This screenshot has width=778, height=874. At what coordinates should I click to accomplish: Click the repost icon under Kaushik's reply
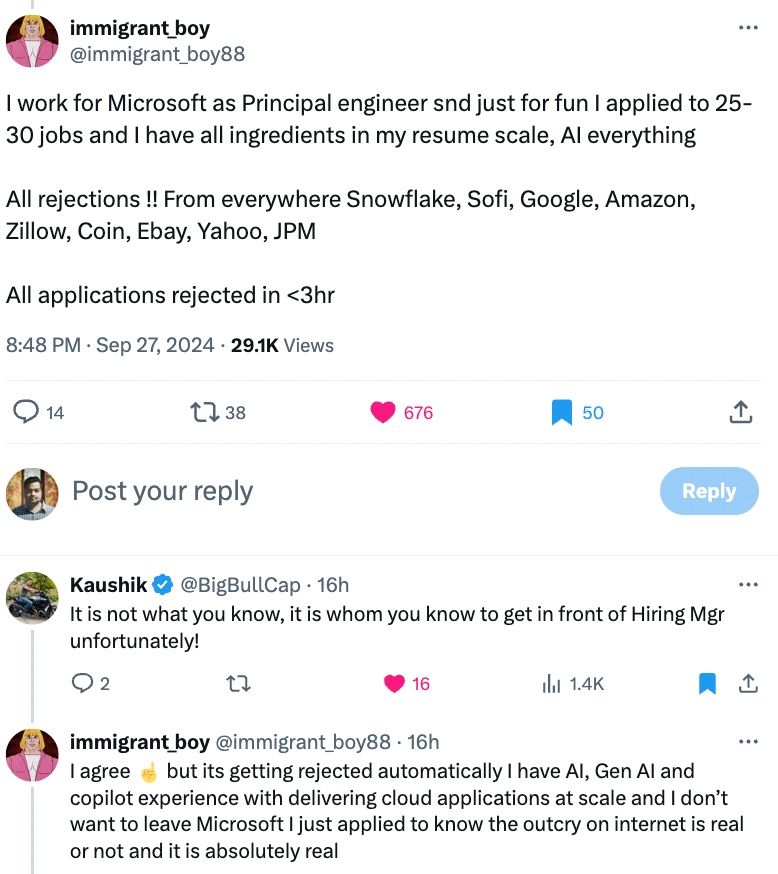pyautogui.click(x=237, y=684)
